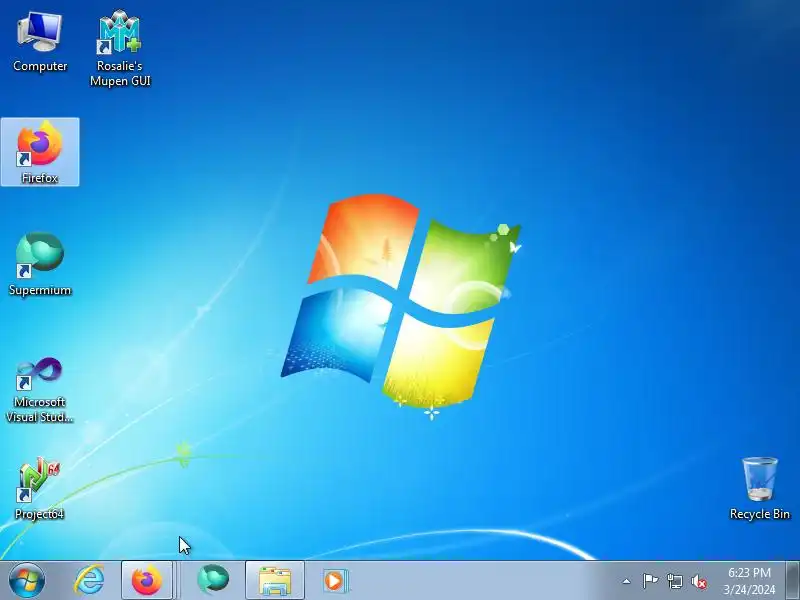Open Supermium from the taskbar

[x=213, y=581]
